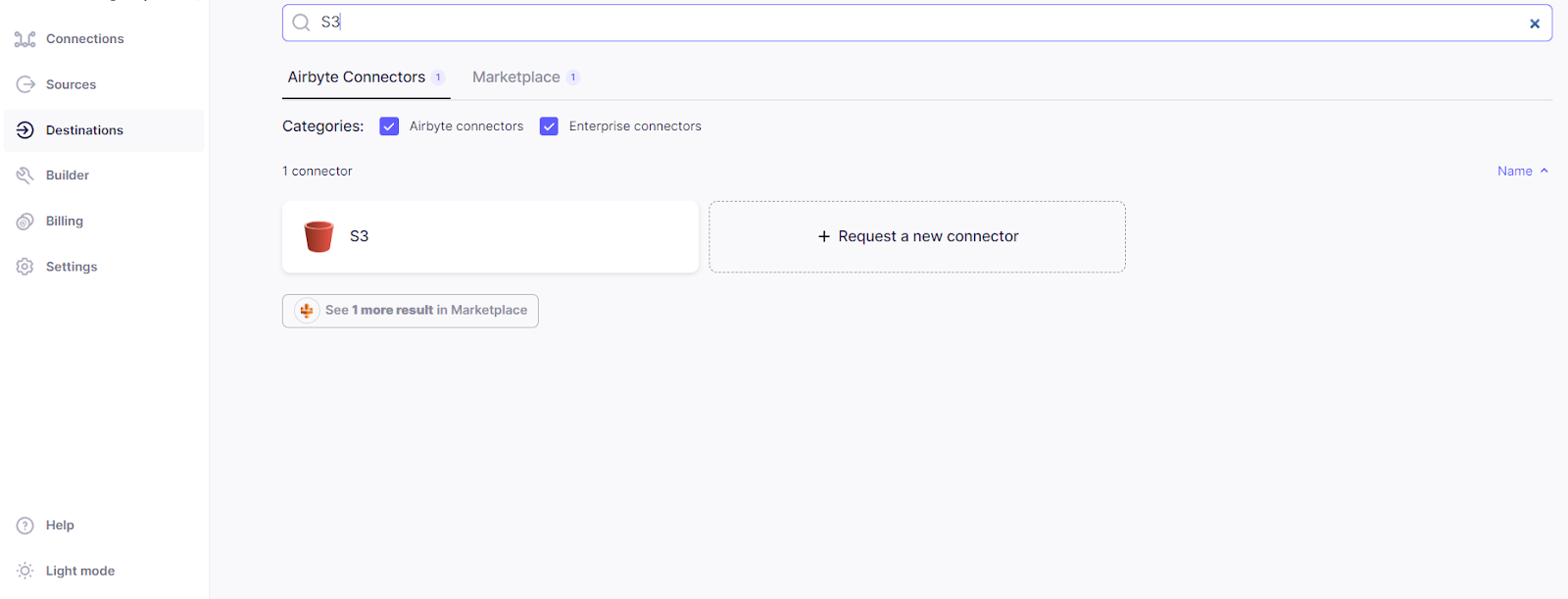The width and height of the screenshot is (1568, 599).
Task: Click the Destinations arrow icon in sidebar
Action: point(25,130)
